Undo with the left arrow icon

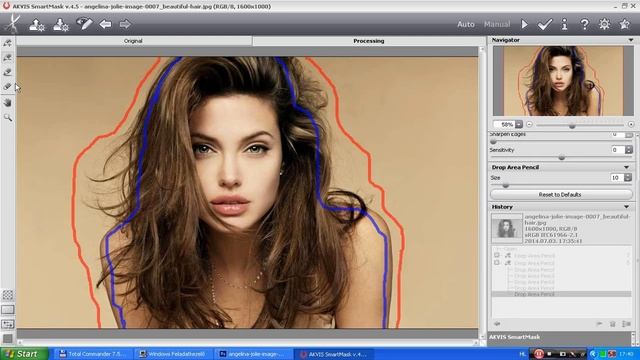tap(105, 24)
